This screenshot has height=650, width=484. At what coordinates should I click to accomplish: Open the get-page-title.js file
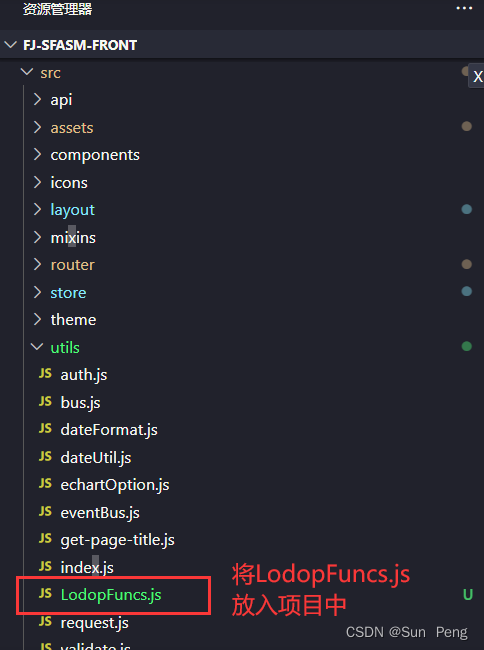(x=117, y=540)
